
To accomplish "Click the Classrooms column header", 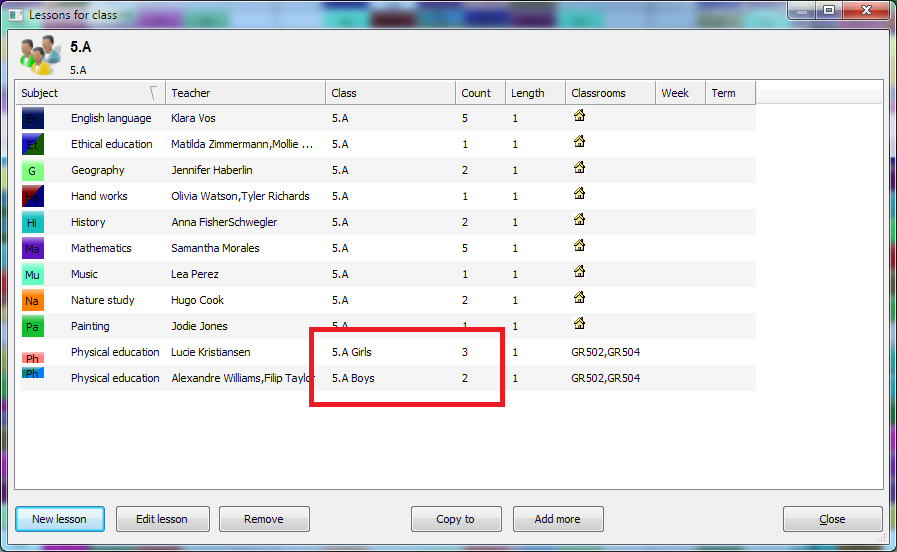I will pos(609,93).
